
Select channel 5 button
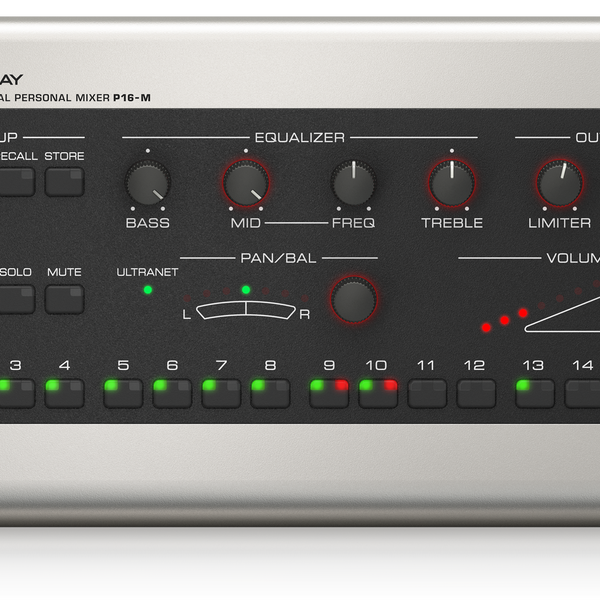tap(123, 393)
